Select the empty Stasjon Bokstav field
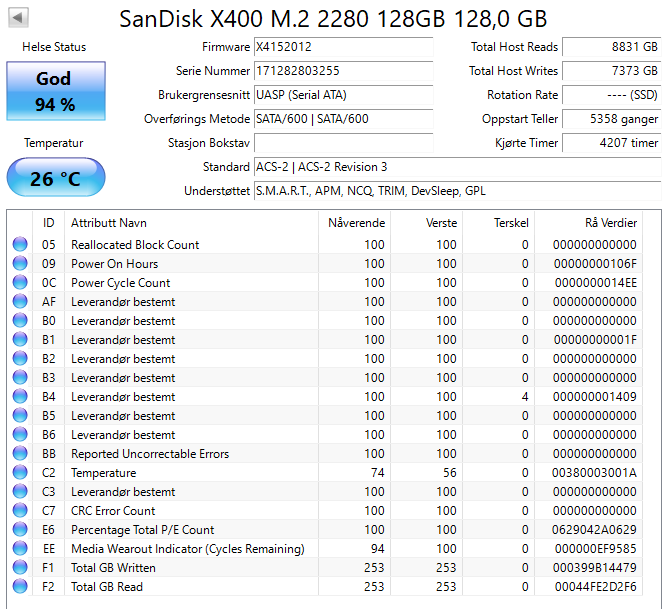 343,143
